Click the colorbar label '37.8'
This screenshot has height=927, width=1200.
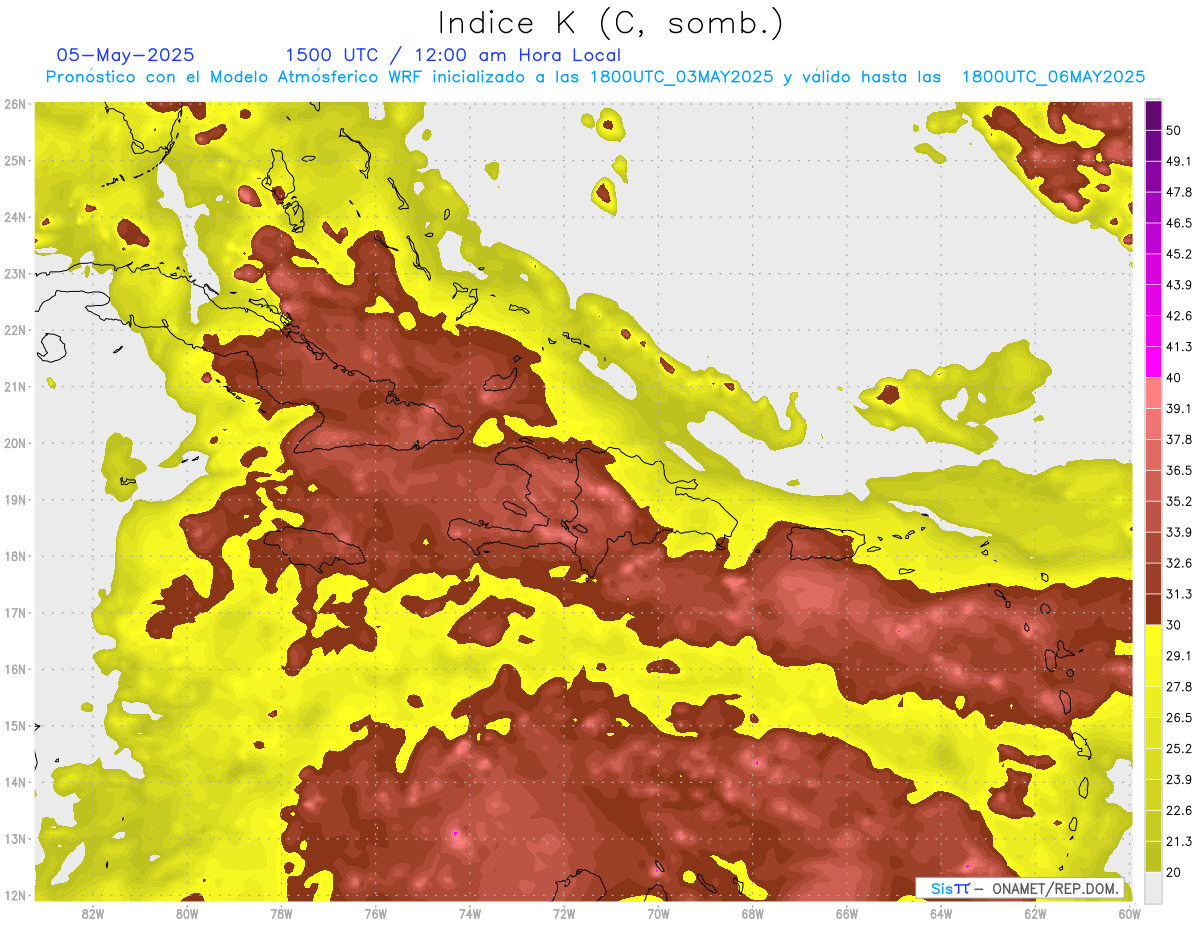click(1179, 440)
